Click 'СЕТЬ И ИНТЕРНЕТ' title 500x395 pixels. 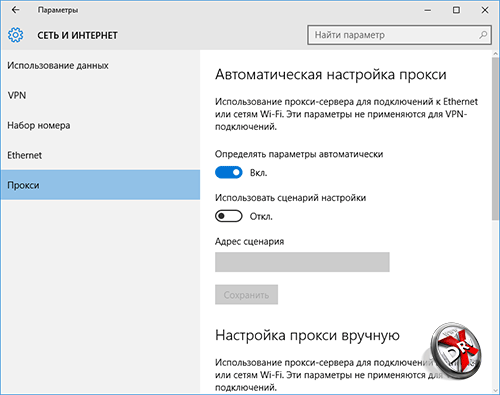coord(77,35)
